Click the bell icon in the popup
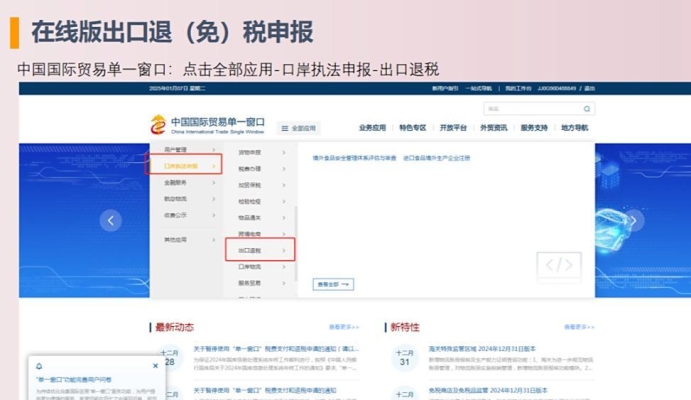The image size is (691, 400). pos(39,366)
